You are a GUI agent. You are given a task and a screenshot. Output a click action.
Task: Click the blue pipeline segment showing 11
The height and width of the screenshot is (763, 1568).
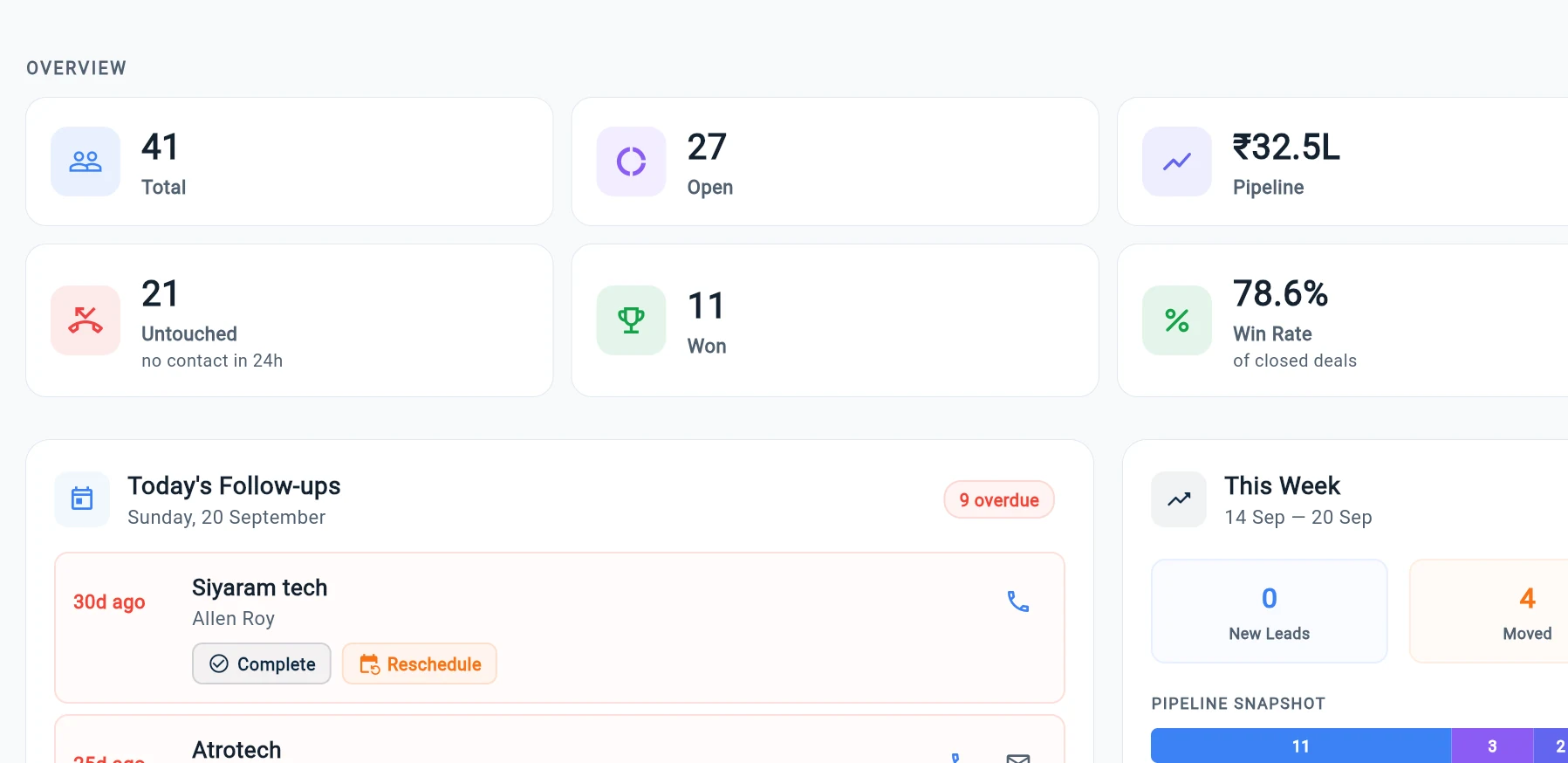pyautogui.click(x=1301, y=746)
